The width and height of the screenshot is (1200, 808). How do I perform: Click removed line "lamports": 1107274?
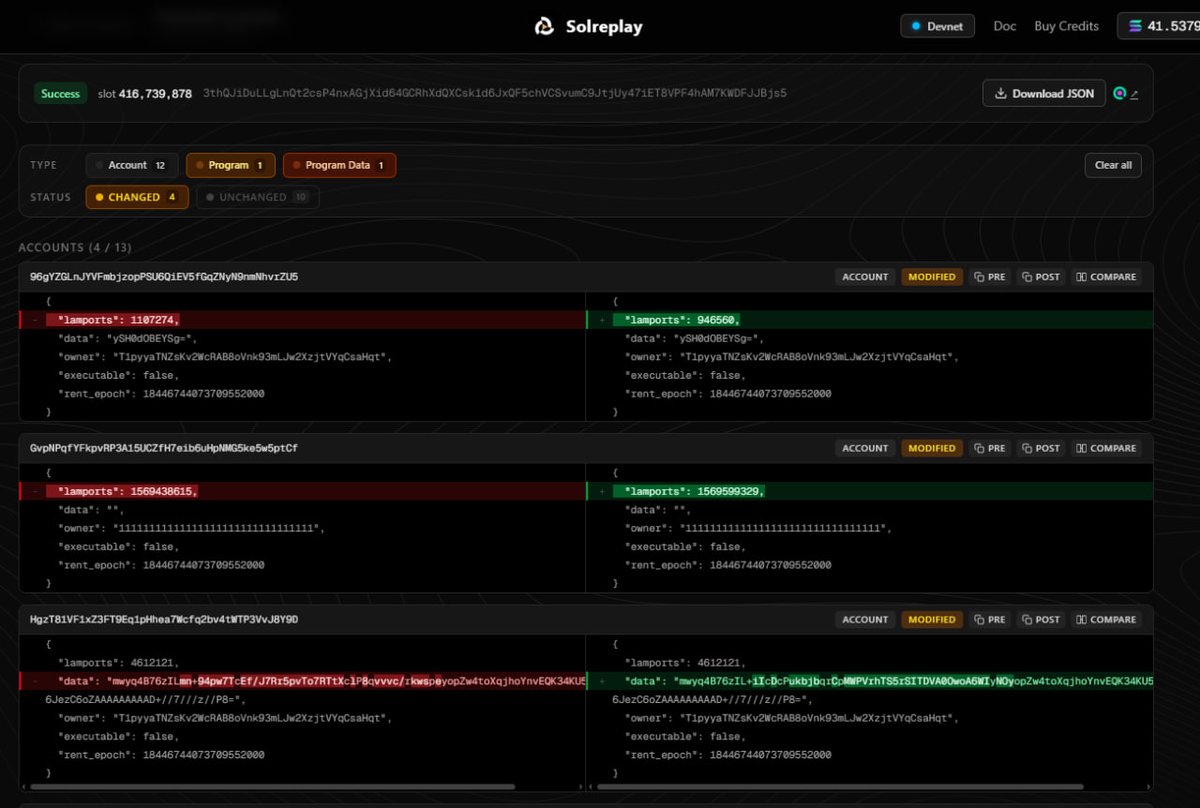[302, 320]
